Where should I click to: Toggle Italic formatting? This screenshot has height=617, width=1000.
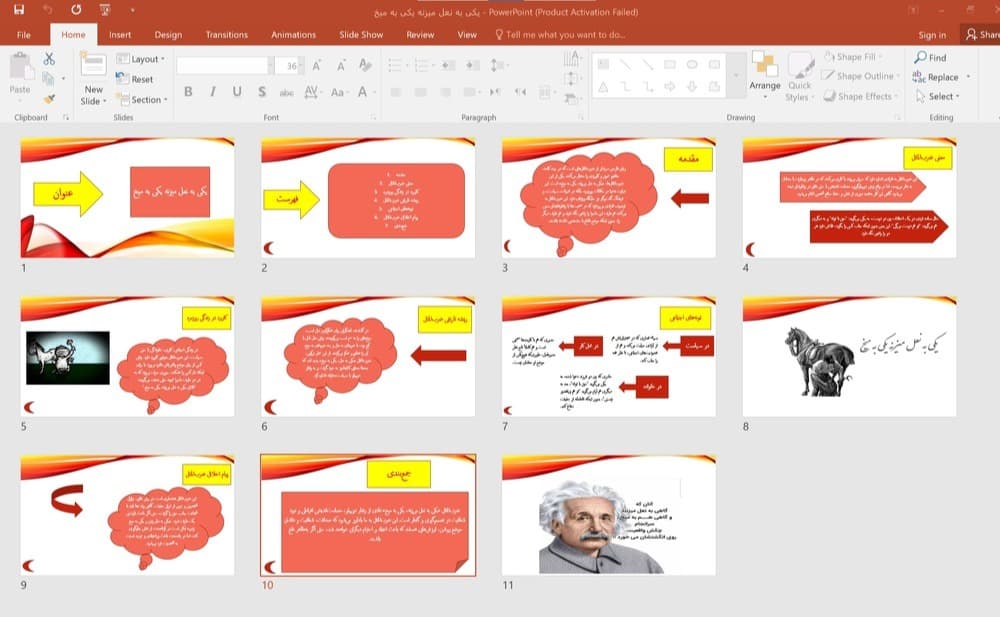[212, 92]
